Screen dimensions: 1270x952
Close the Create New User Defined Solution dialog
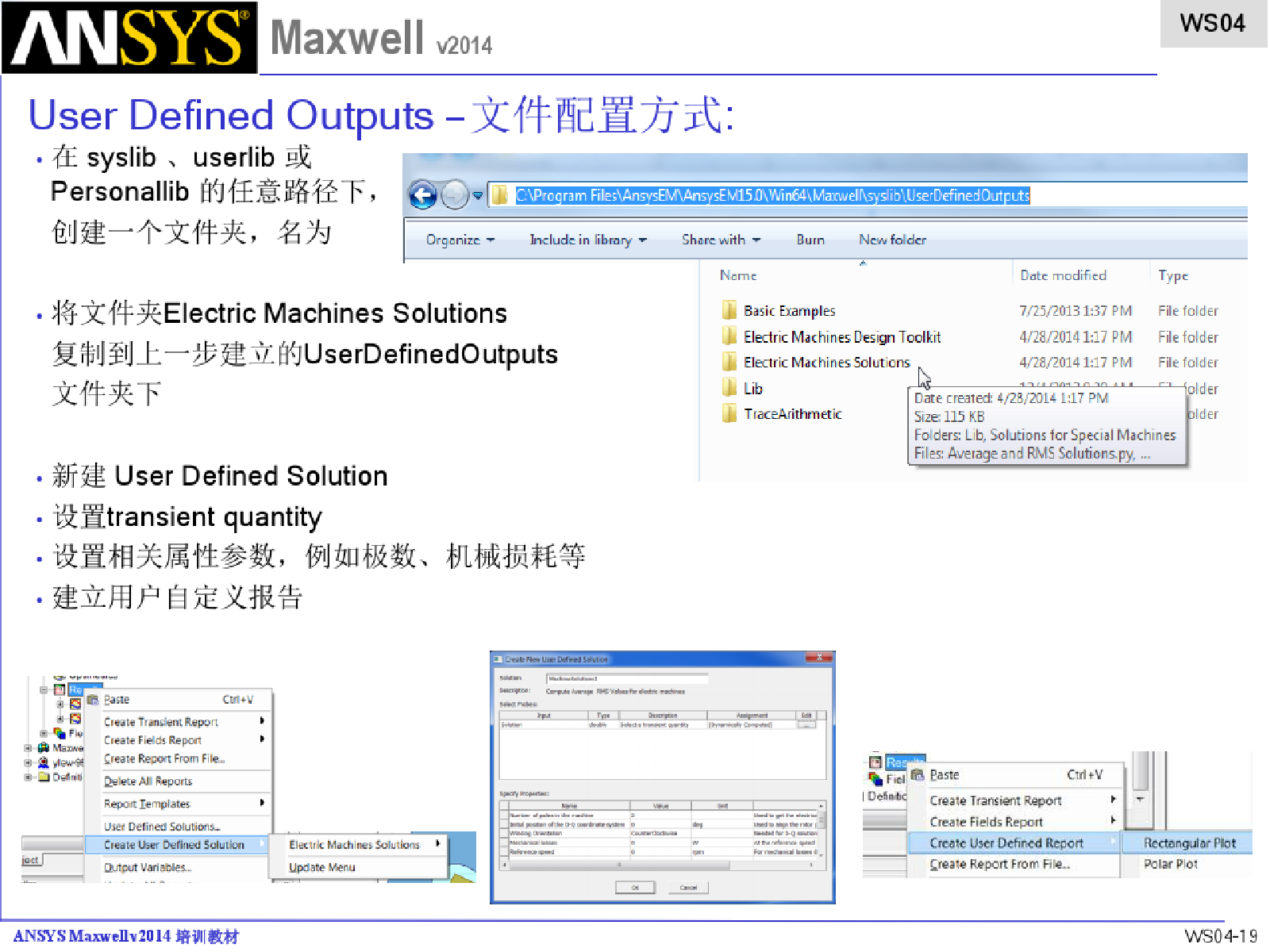[818, 658]
